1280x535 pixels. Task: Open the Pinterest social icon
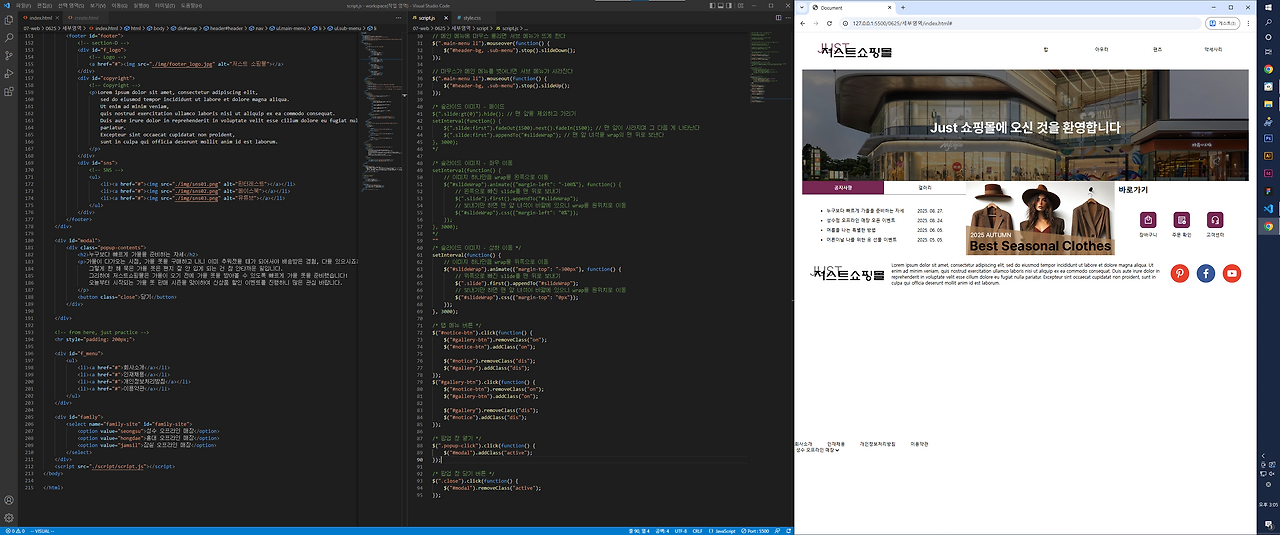[1180, 273]
